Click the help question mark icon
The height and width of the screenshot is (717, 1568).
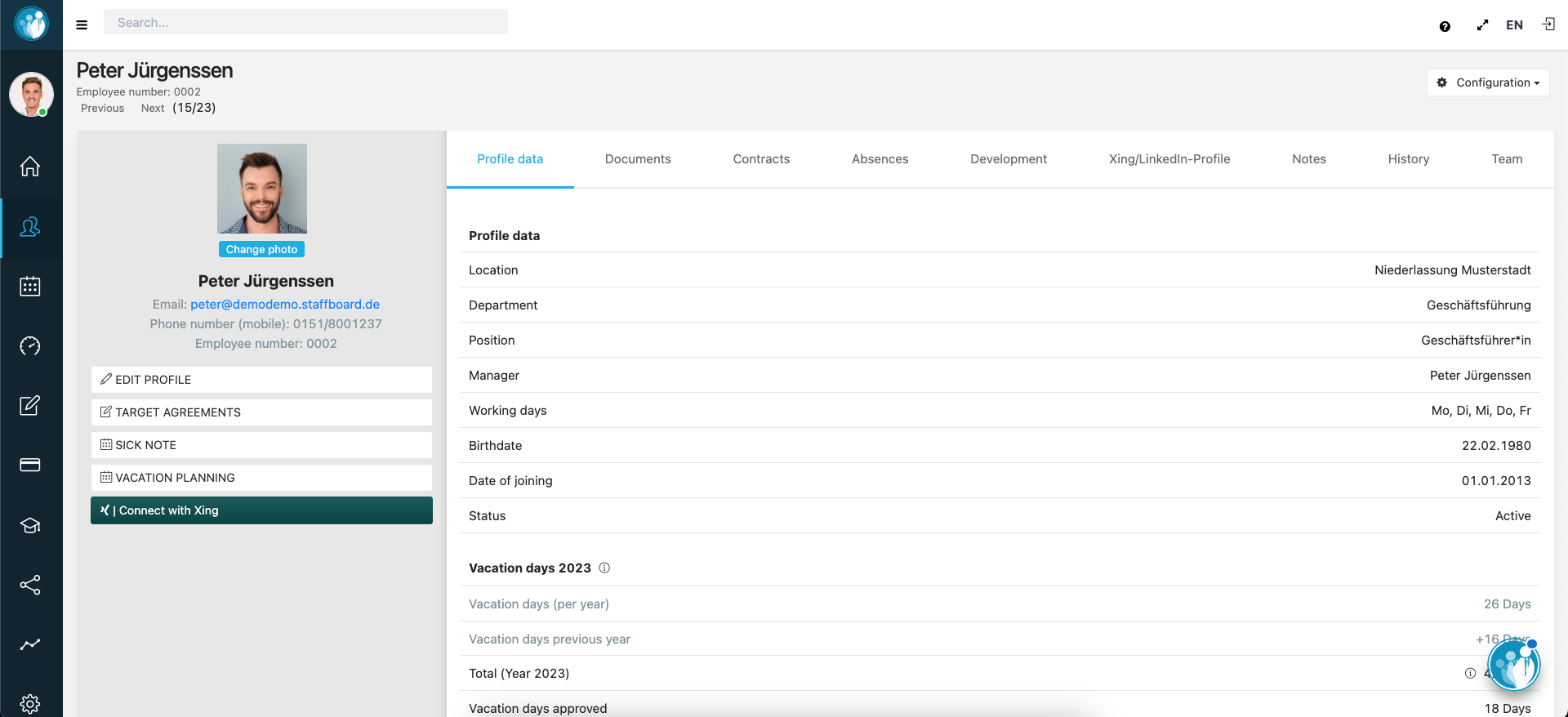click(x=1445, y=26)
